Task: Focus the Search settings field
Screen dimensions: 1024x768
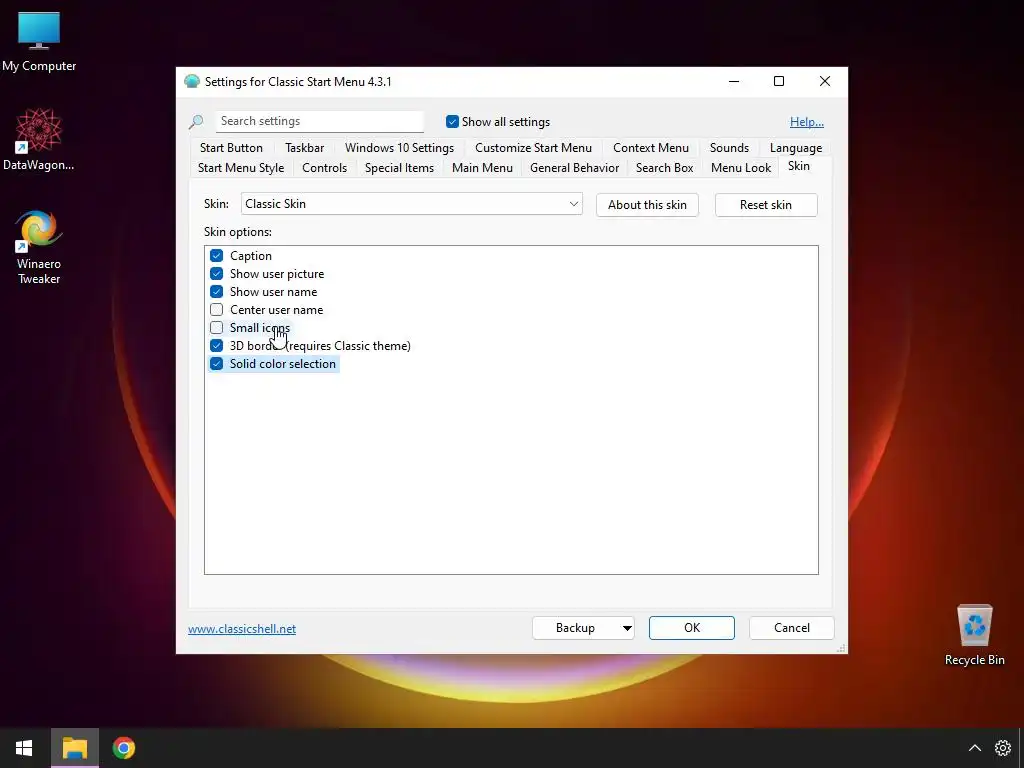Action: pos(319,121)
